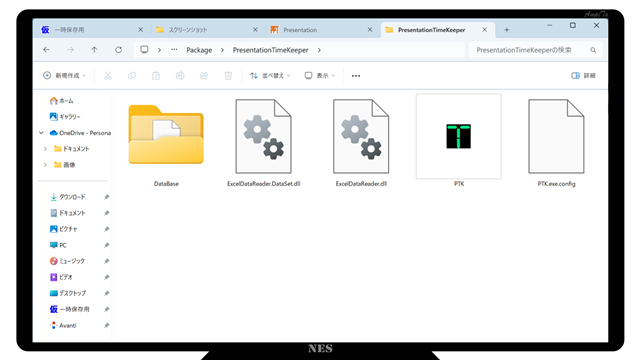Select 画像 folder under OneDrive
The image size is (640, 360).
pos(64,165)
